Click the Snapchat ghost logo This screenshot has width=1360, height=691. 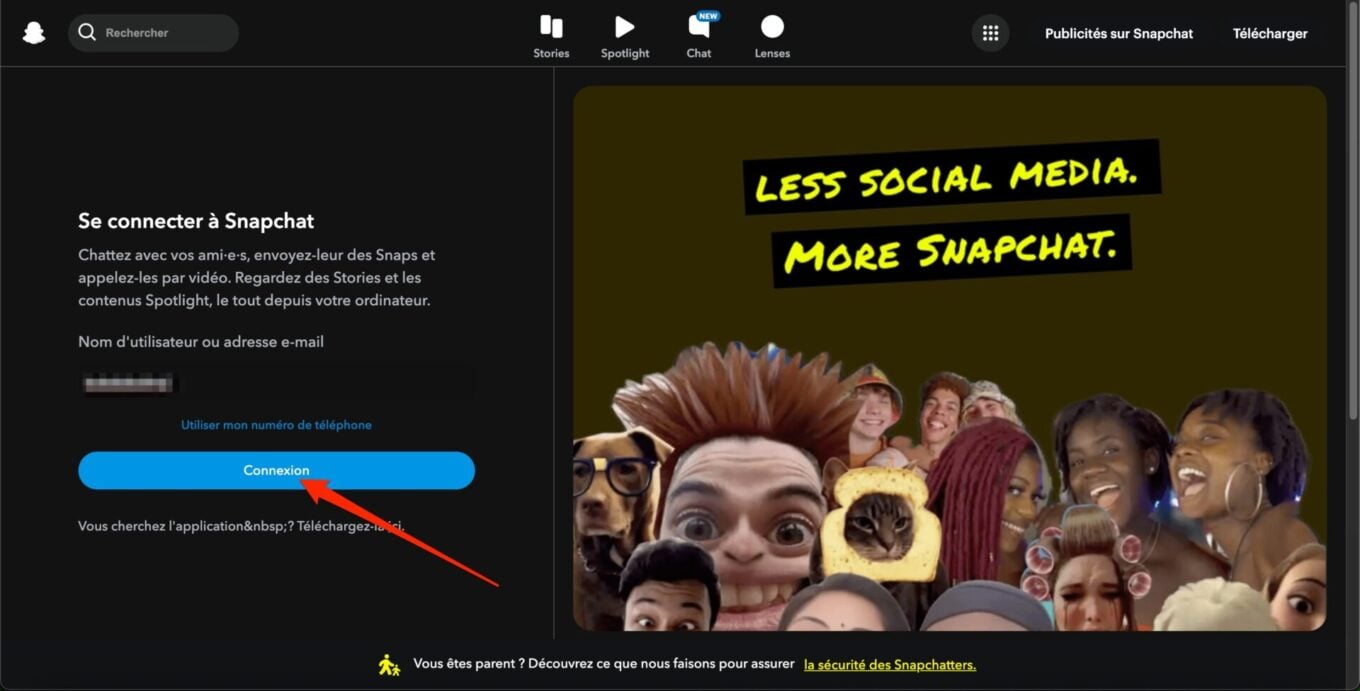tap(34, 33)
